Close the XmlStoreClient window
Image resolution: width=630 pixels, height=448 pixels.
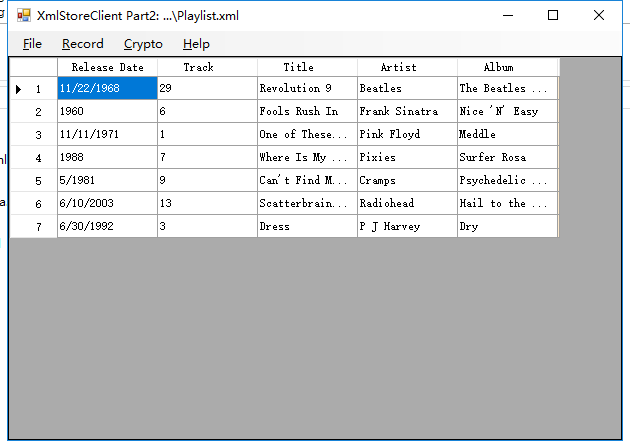coord(599,15)
